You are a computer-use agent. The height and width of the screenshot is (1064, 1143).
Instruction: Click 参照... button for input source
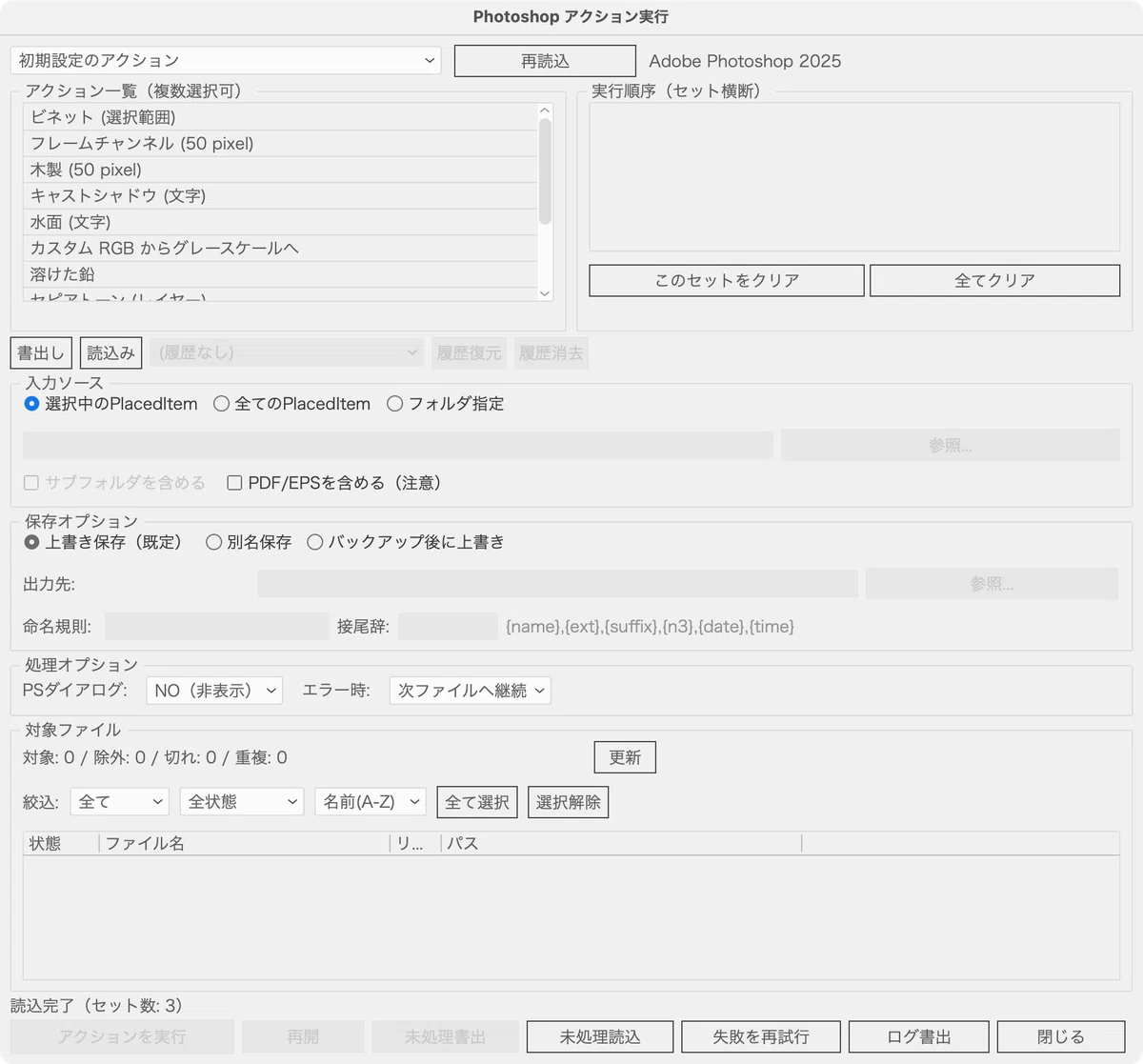click(951, 445)
